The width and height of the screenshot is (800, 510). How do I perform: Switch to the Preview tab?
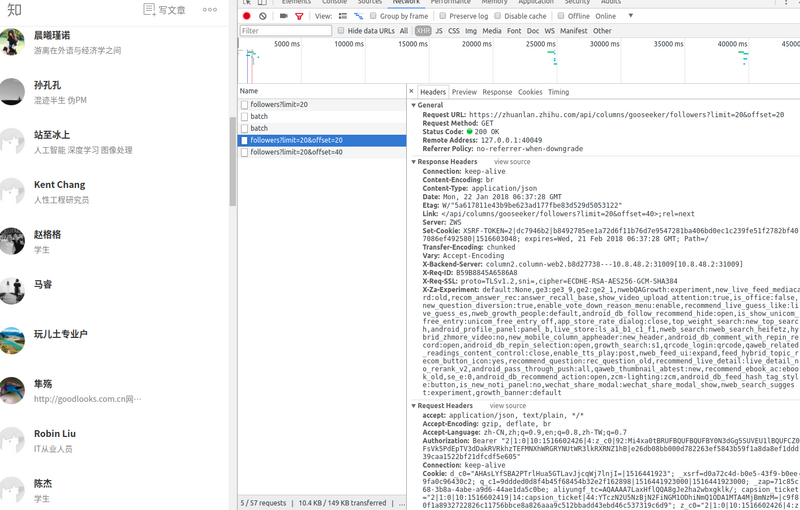click(x=464, y=92)
